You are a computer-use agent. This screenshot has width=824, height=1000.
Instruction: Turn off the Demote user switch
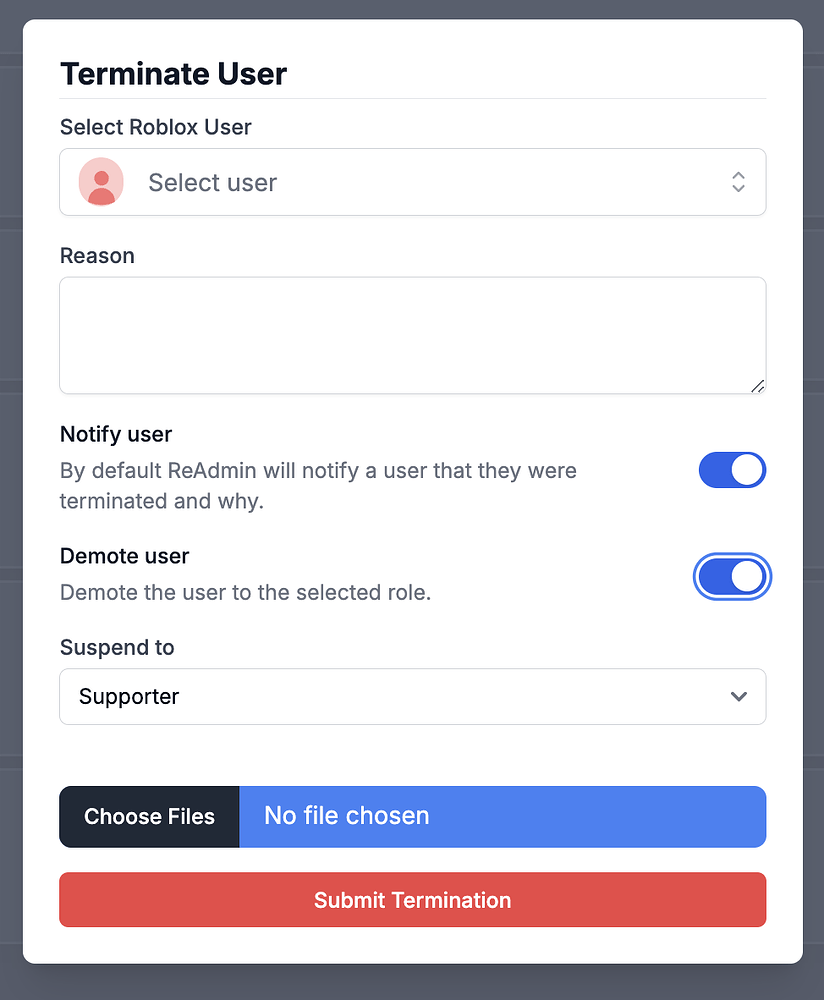click(x=732, y=577)
